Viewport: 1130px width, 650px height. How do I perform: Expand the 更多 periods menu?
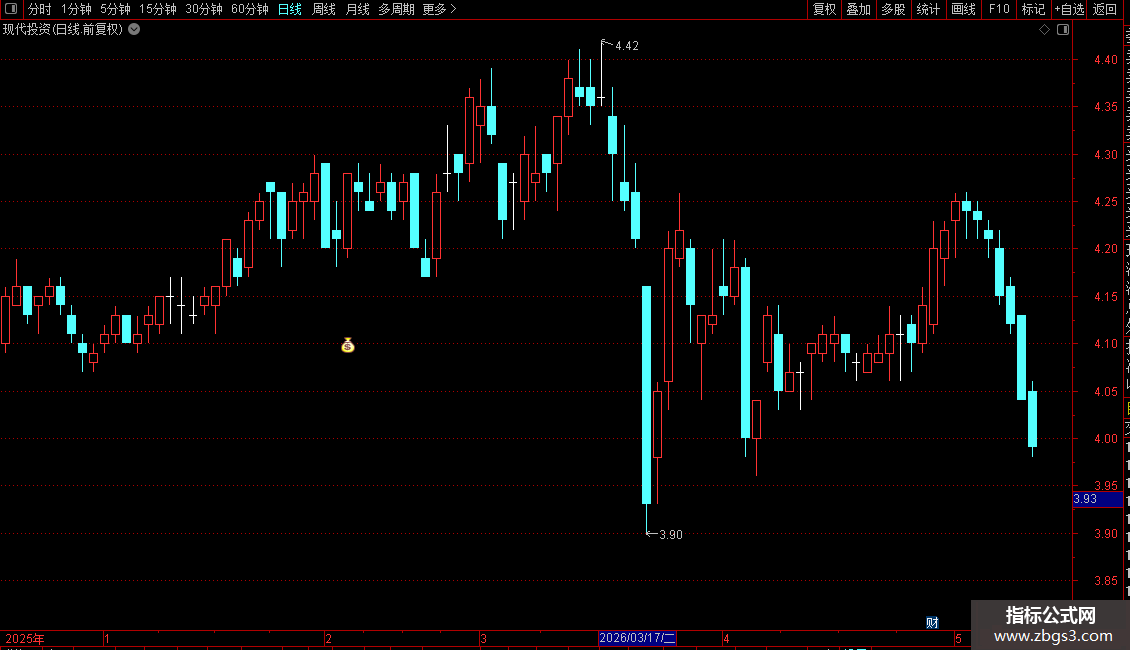point(439,9)
